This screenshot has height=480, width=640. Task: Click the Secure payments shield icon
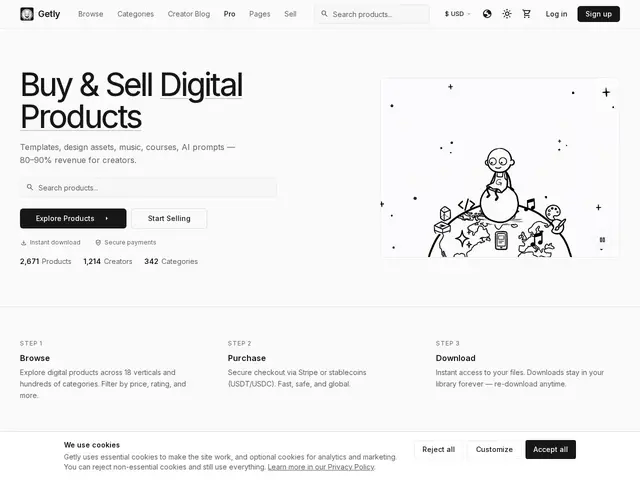pos(98,243)
